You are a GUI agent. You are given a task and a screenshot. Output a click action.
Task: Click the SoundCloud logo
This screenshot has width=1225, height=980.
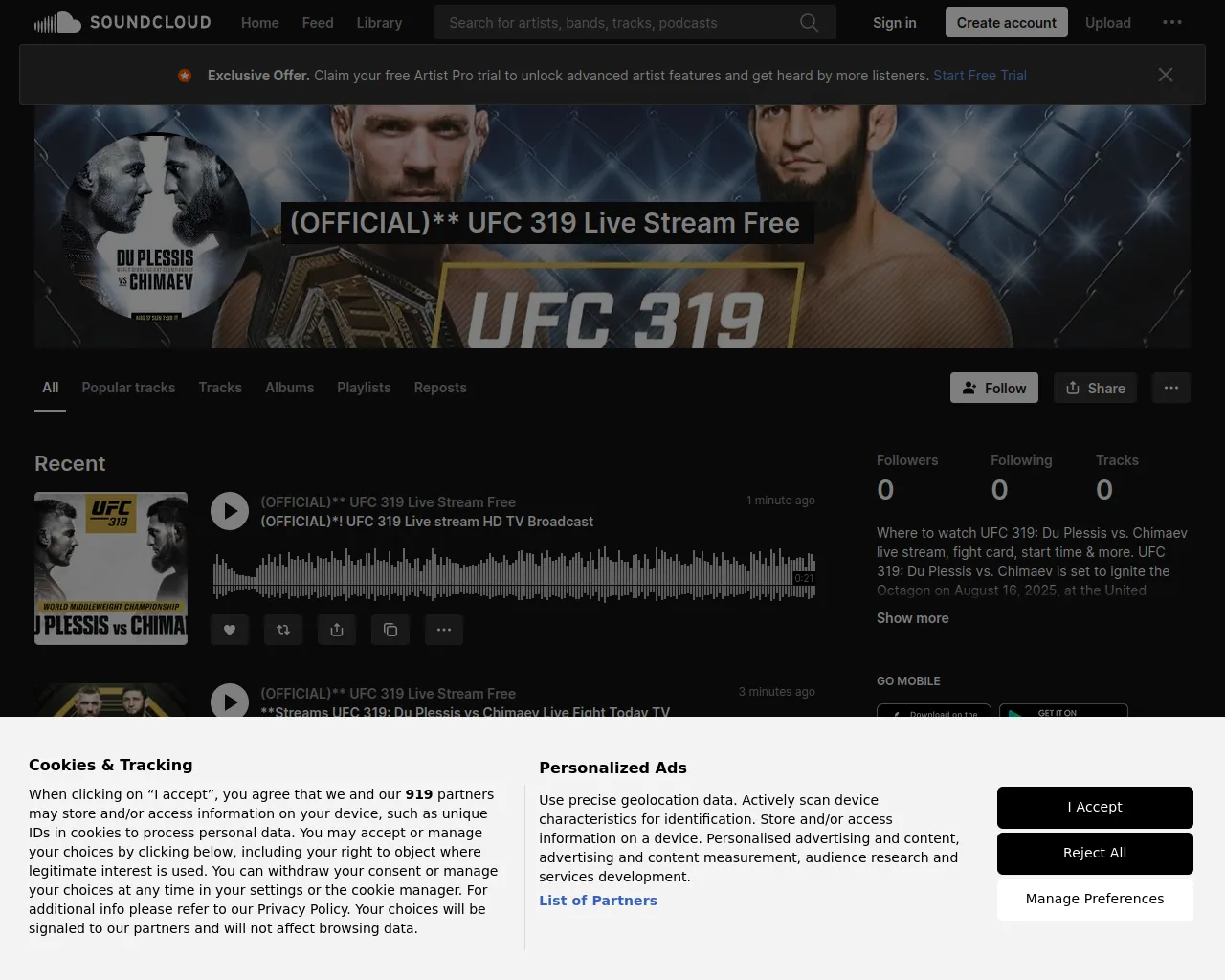122,22
